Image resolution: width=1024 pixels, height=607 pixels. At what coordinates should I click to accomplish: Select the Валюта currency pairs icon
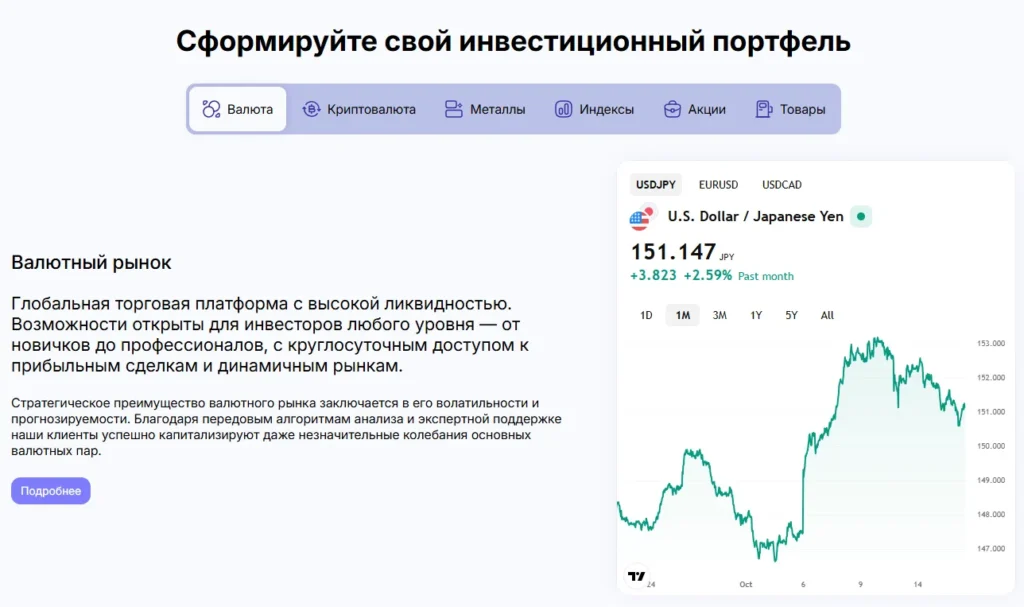pos(209,108)
